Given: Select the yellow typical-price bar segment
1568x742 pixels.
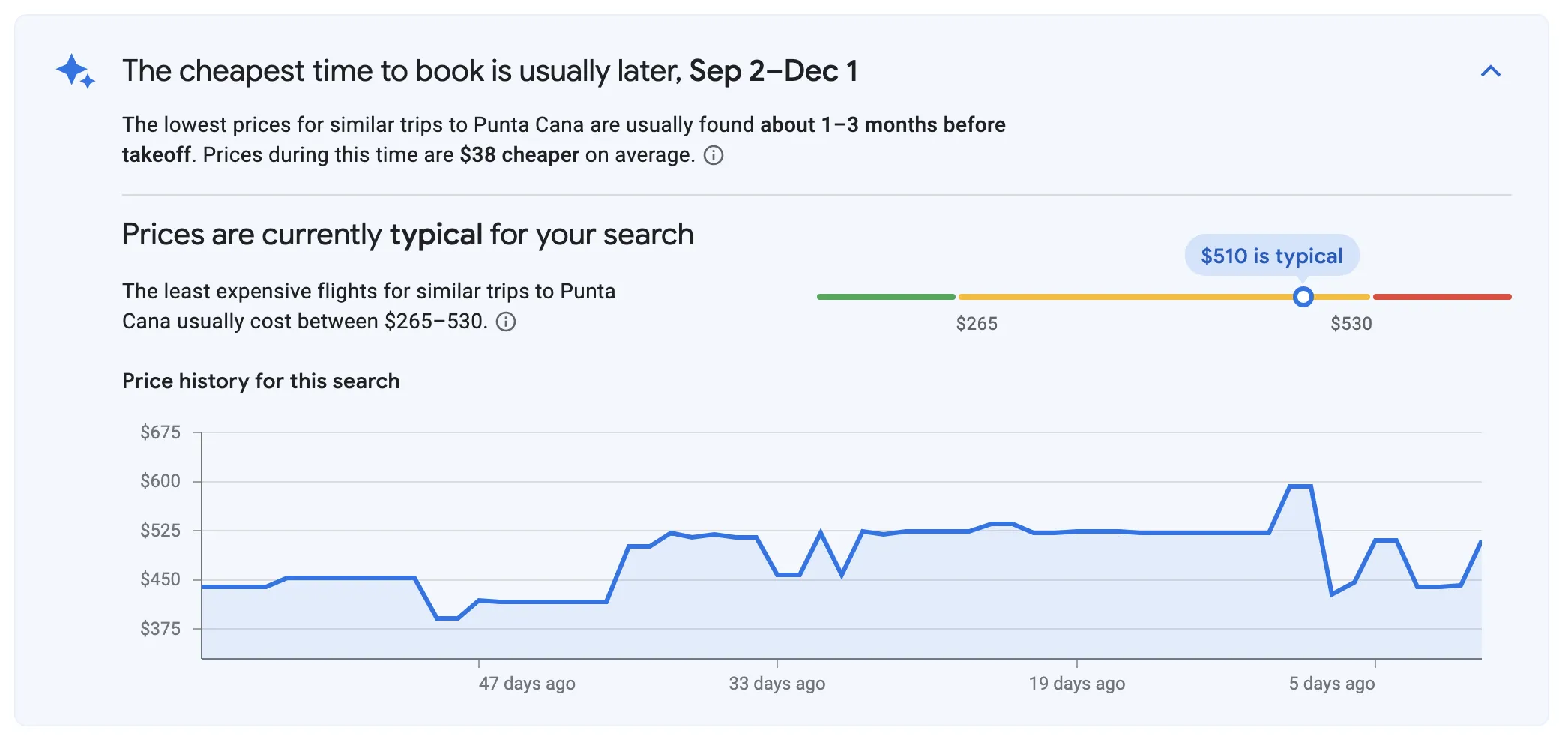Looking at the screenshot, I should pos(1124,297).
